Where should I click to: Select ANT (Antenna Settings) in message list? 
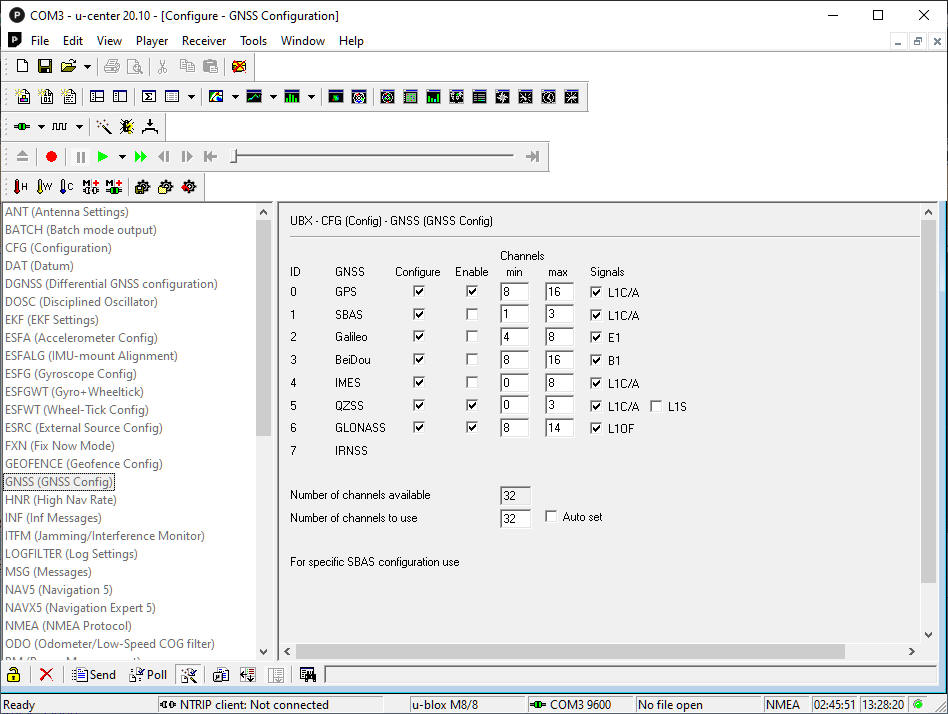point(67,212)
